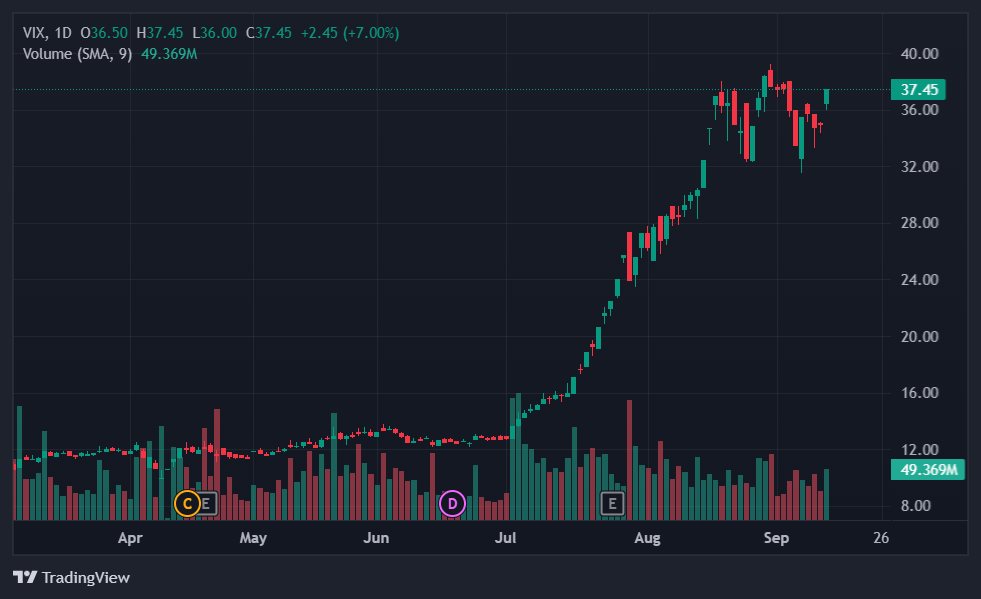The width and height of the screenshot is (981, 599).
Task: Select the close value C37.45 in the legend
Action: [268, 33]
